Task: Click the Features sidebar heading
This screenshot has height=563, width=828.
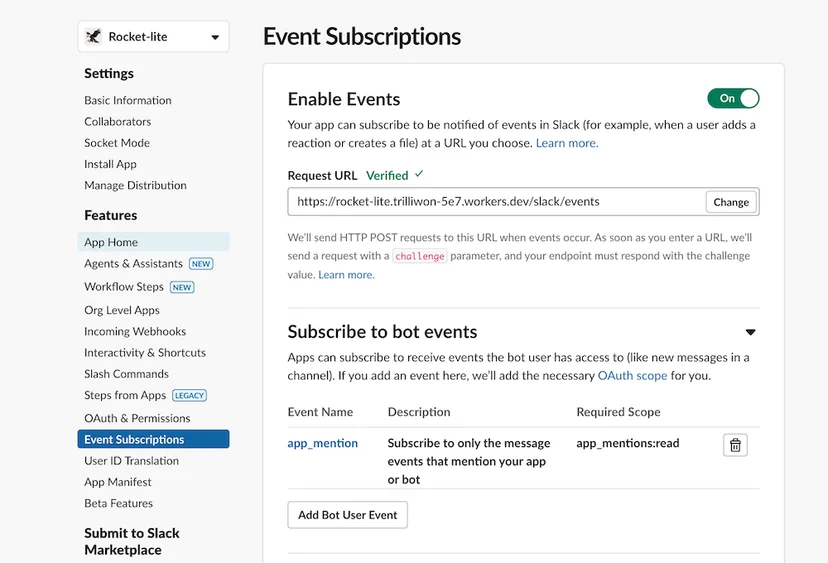Action: [111, 215]
